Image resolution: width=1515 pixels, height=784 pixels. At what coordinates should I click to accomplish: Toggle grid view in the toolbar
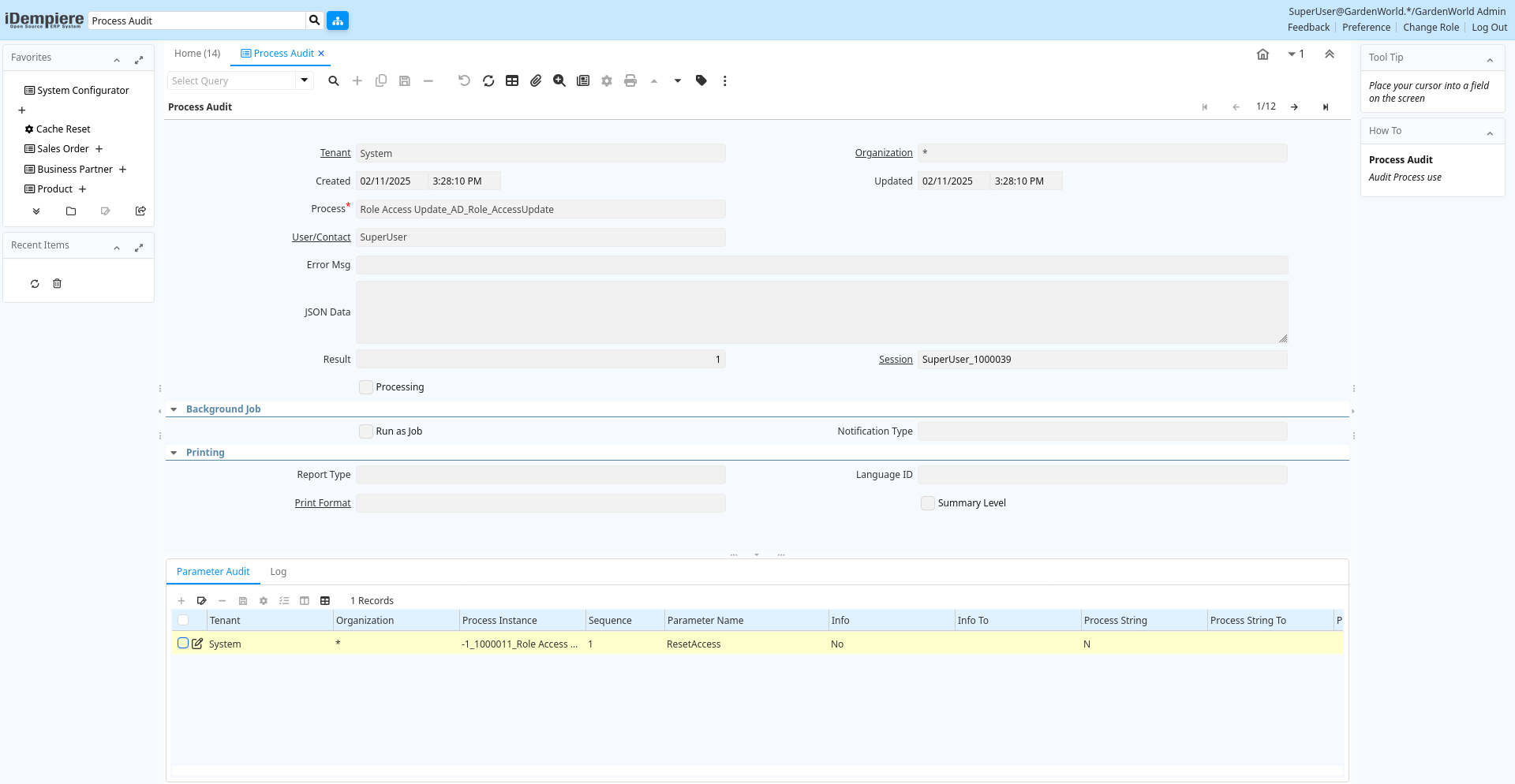coord(512,80)
